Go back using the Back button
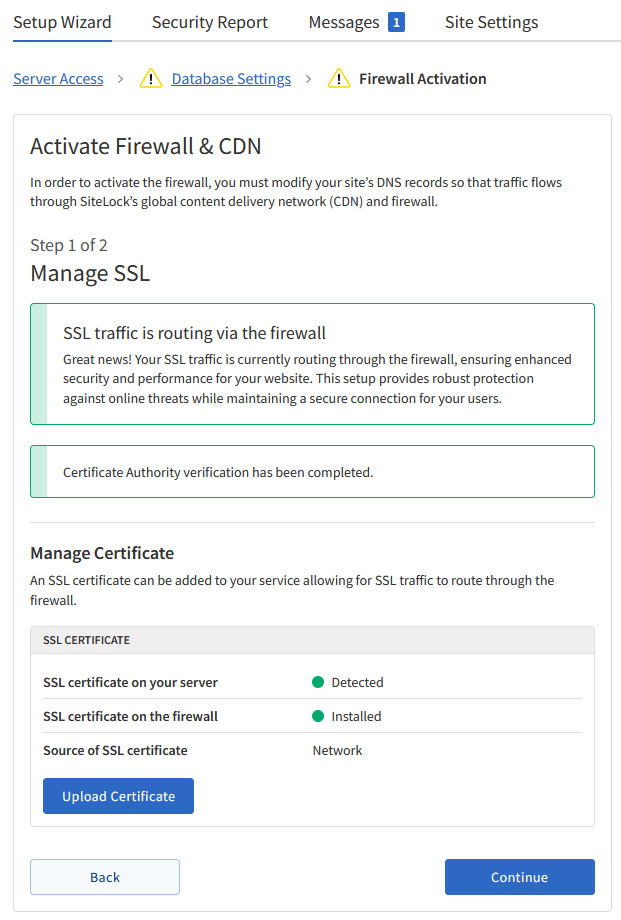 pos(105,877)
